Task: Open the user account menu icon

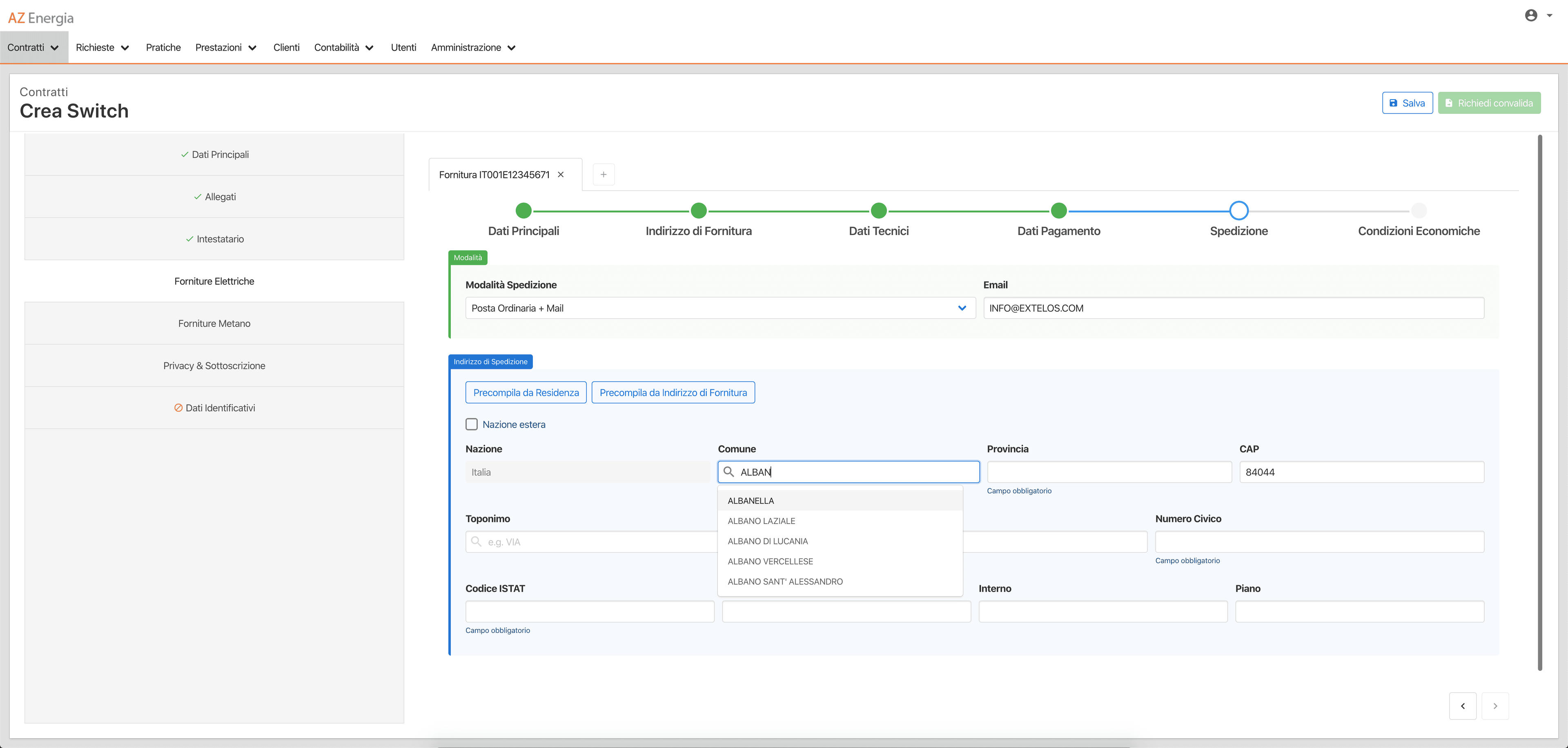Action: [1531, 16]
